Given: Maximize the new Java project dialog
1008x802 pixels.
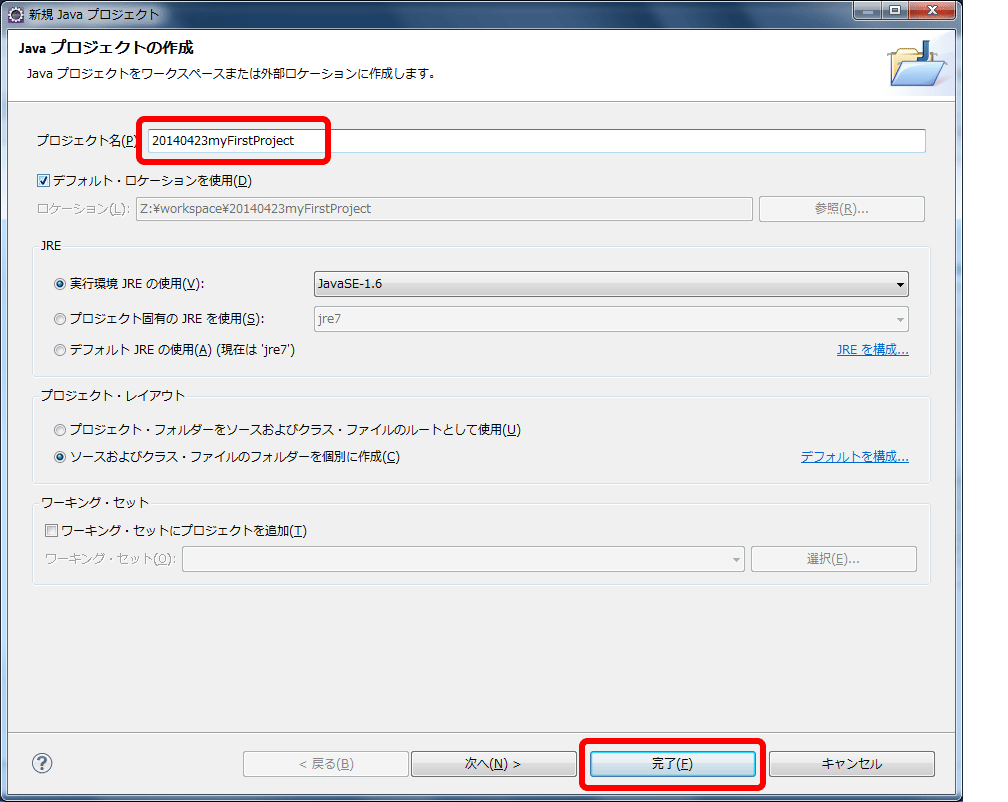Looking at the screenshot, I should (895, 10).
